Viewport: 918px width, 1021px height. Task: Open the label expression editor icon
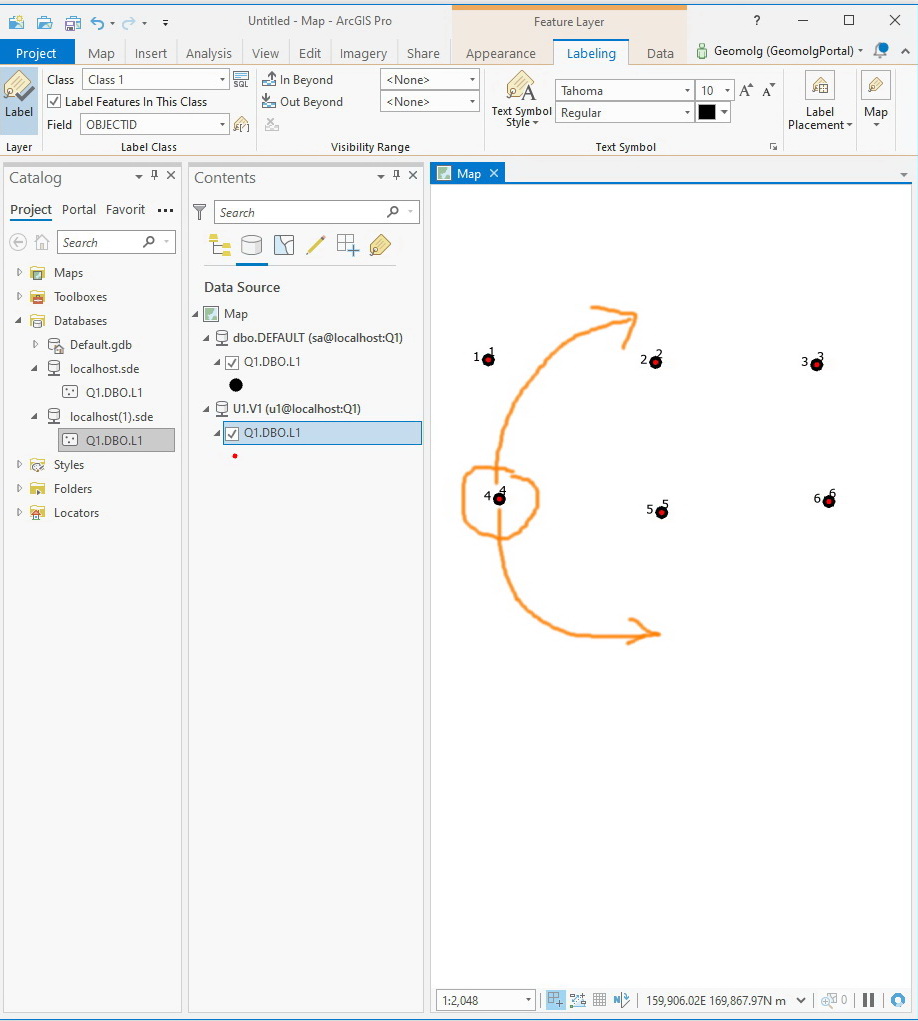click(241, 124)
